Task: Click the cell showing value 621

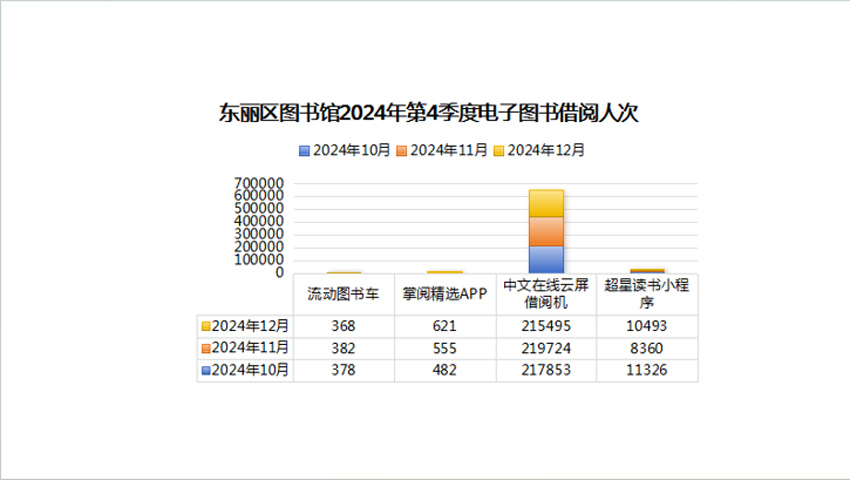Action: pos(445,326)
